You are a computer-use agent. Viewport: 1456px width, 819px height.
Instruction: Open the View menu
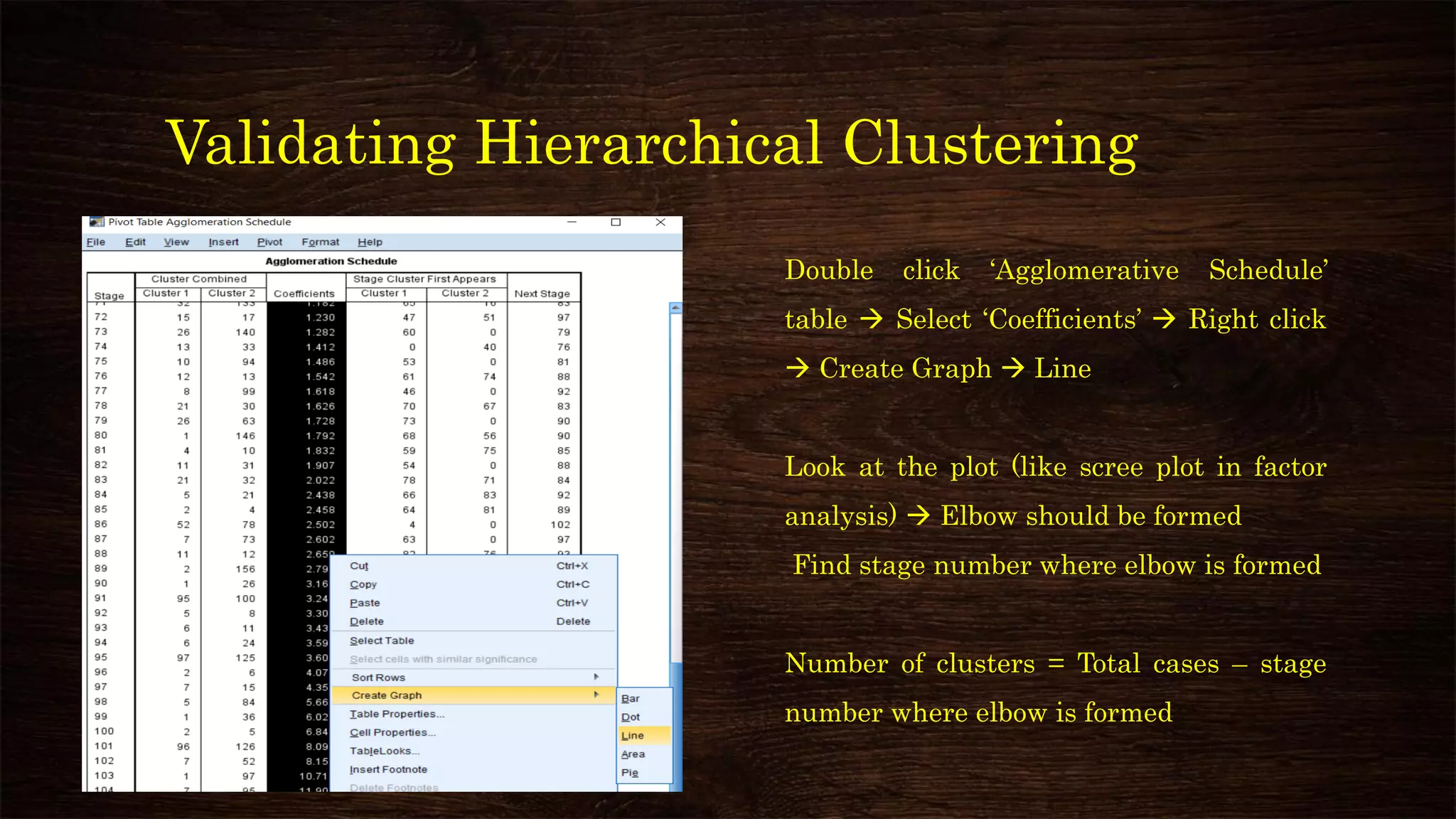pos(176,242)
